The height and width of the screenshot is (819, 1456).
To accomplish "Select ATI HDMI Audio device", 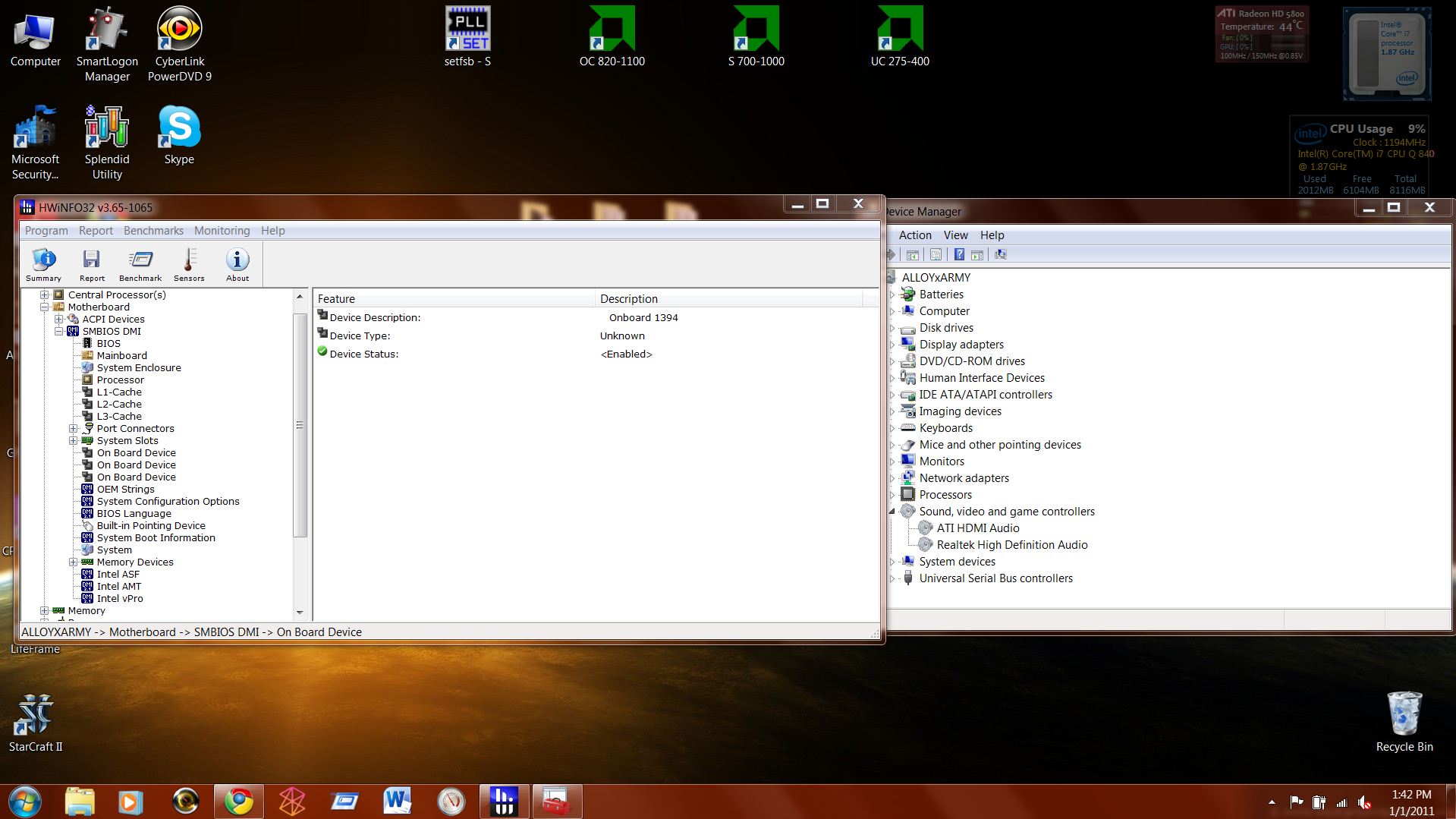I will pos(977,528).
